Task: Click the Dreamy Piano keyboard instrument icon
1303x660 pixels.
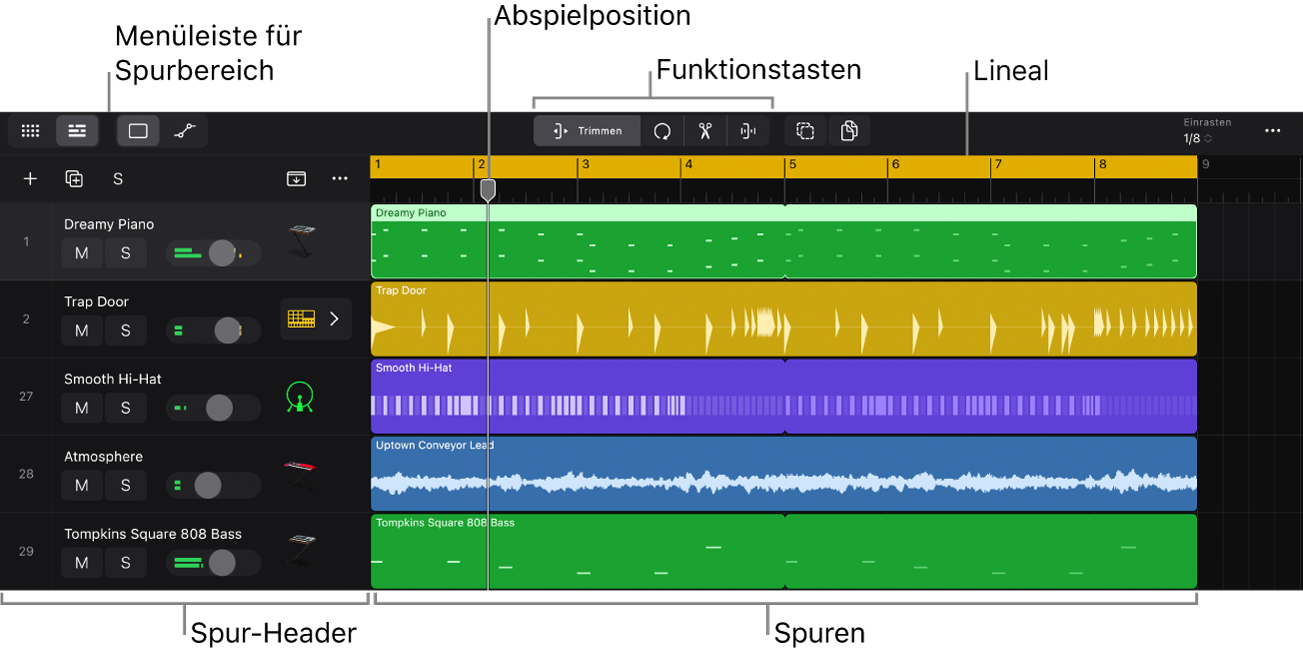Action: [x=300, y=241]
